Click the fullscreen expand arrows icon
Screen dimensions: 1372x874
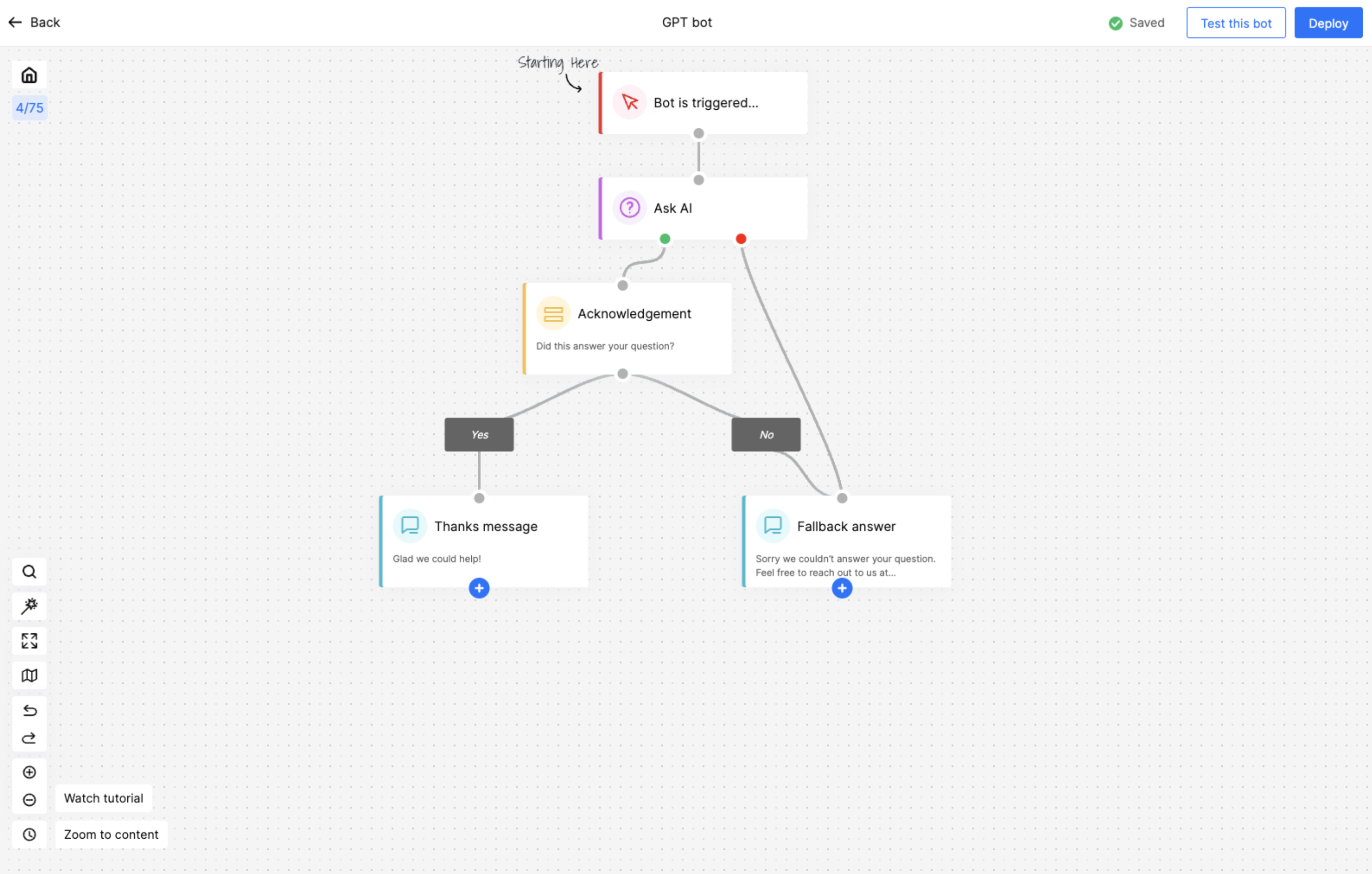pyautogui.click(x=29, y=641)
